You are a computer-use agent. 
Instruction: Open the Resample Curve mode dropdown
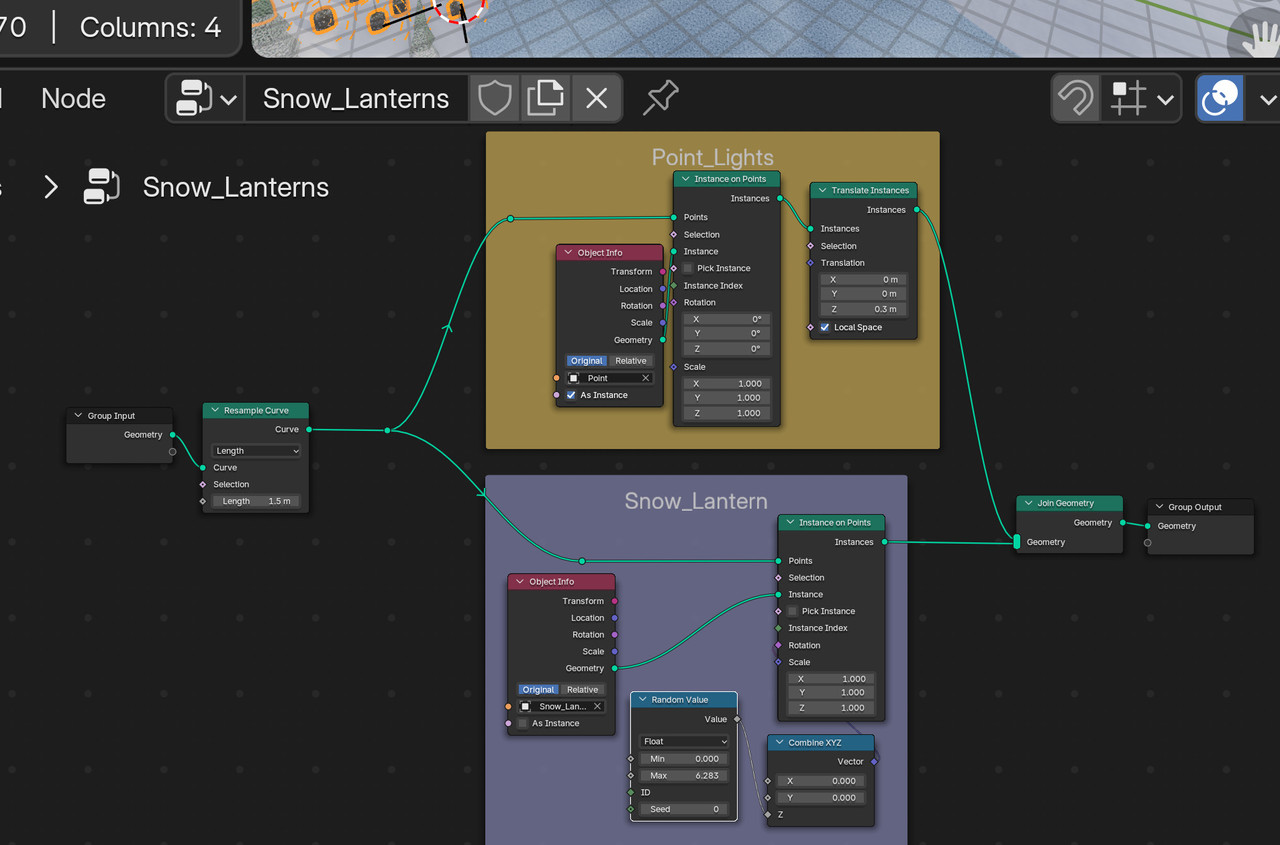[256, 451]
